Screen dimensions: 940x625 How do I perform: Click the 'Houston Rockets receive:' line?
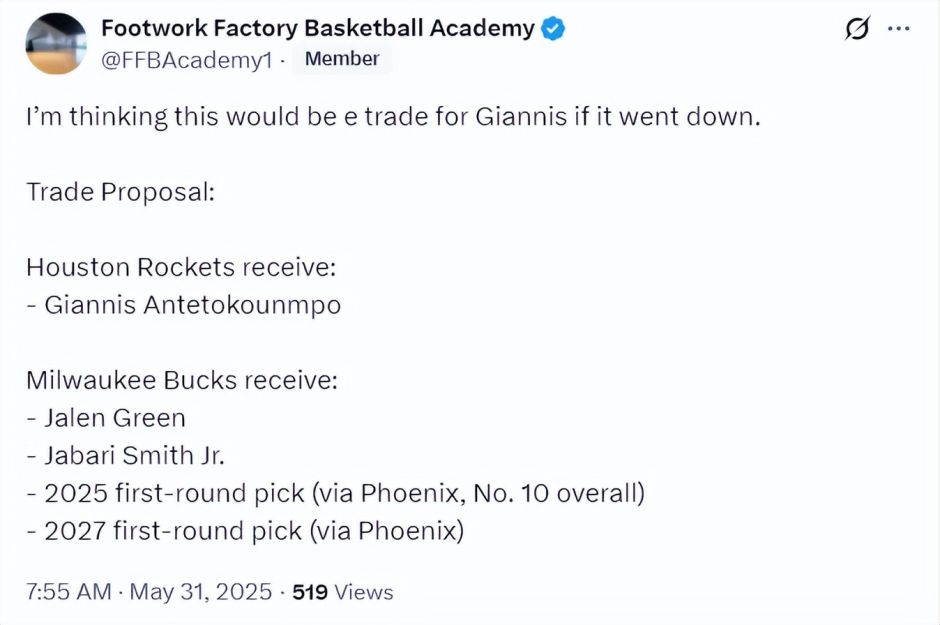tap(180, 267)
